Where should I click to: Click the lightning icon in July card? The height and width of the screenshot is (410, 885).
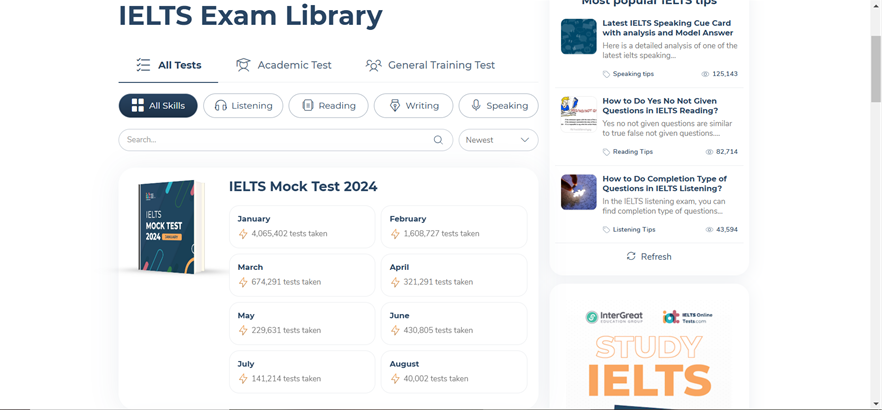pos(243,379)
